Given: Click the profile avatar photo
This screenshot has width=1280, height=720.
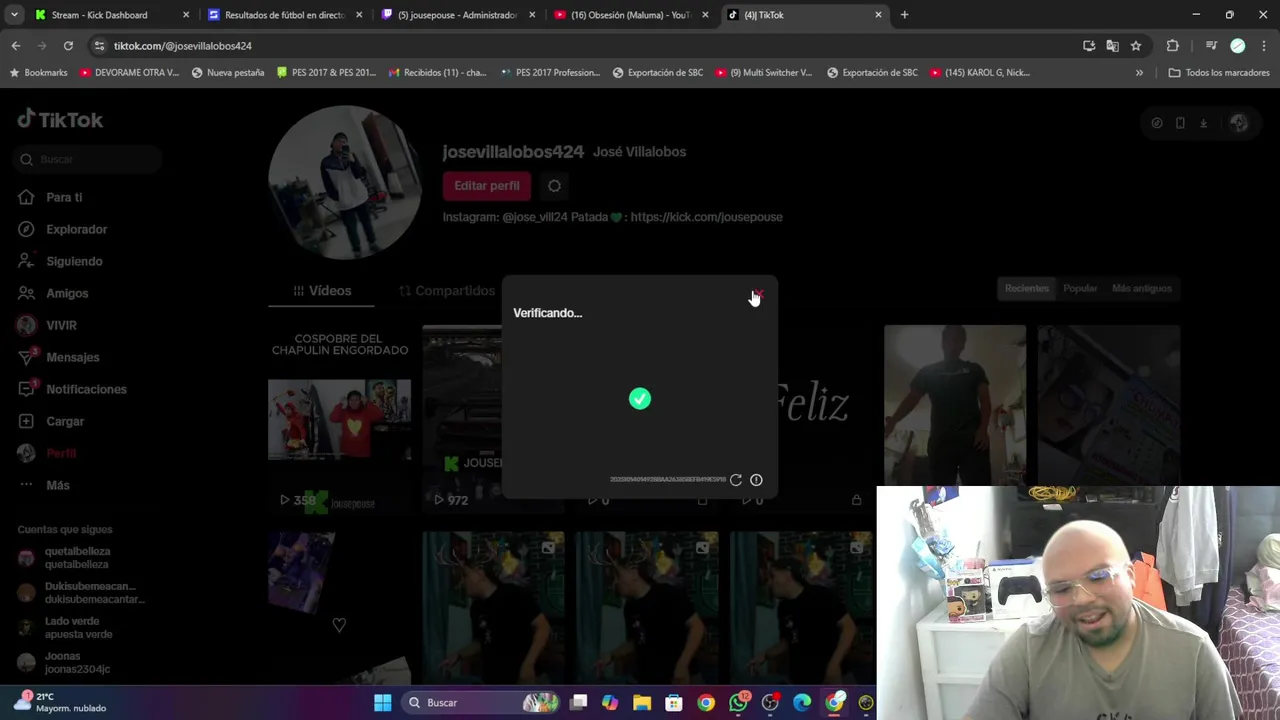Looking at the screenshot, I should click(345, 182).
